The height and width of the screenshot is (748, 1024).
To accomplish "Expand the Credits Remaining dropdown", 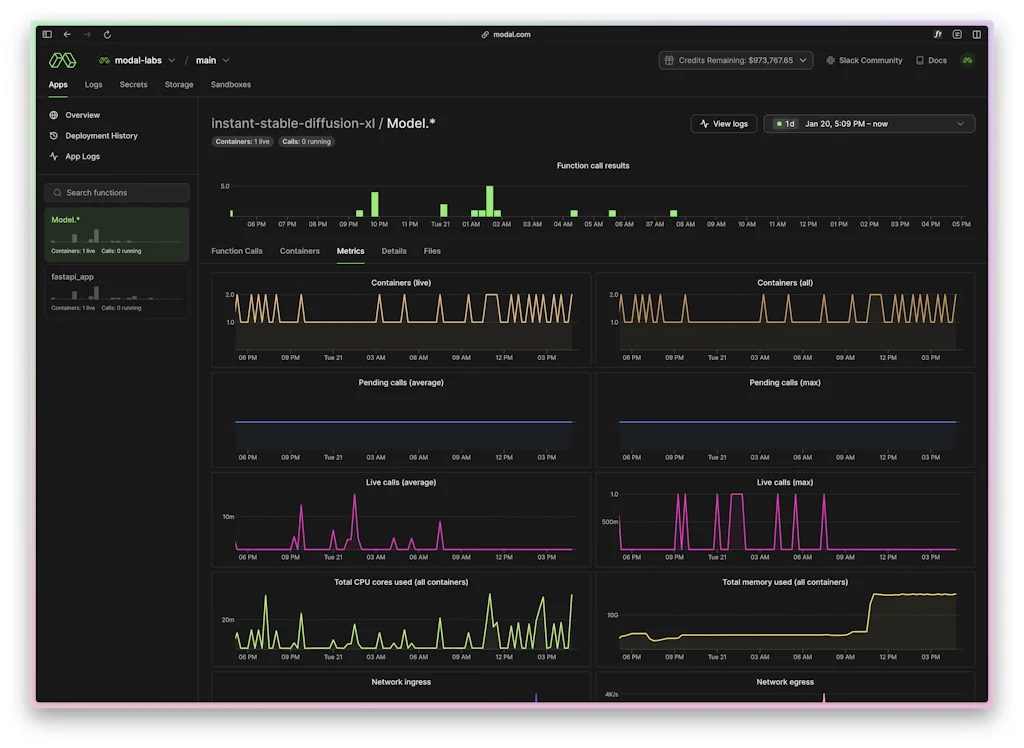I will coord(803,59).
